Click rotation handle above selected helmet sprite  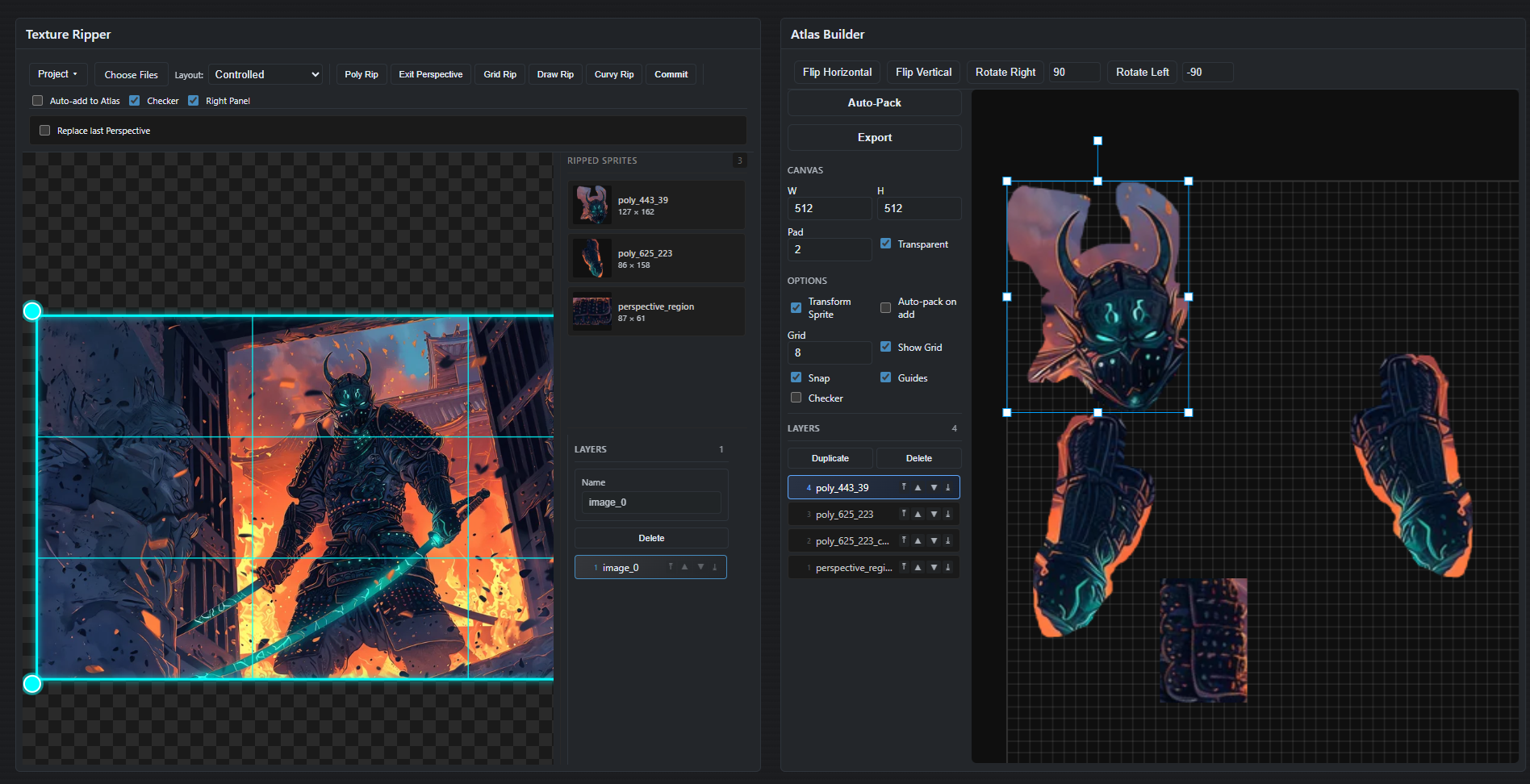(1097, 140)
